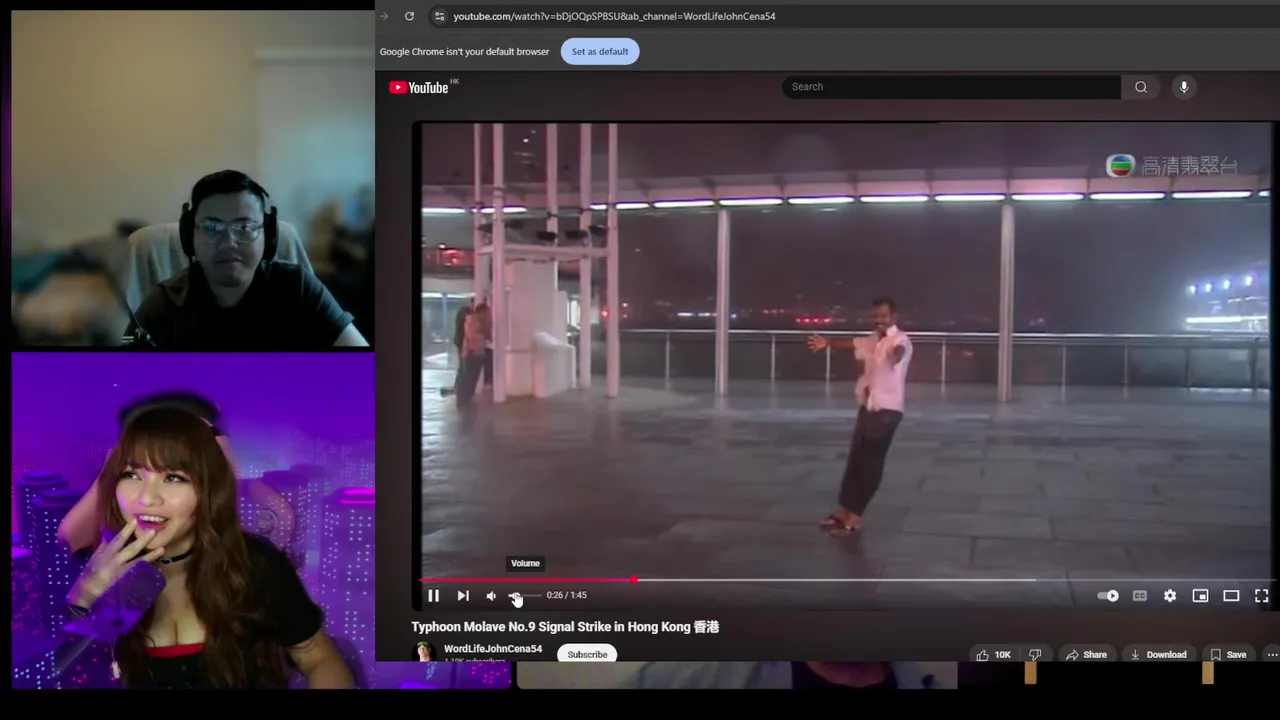Image resolution: width=1280 pixels, height=720 pixels.
Task: Click the 0:26 / 1:45 time display
Action: click(567, 596)
